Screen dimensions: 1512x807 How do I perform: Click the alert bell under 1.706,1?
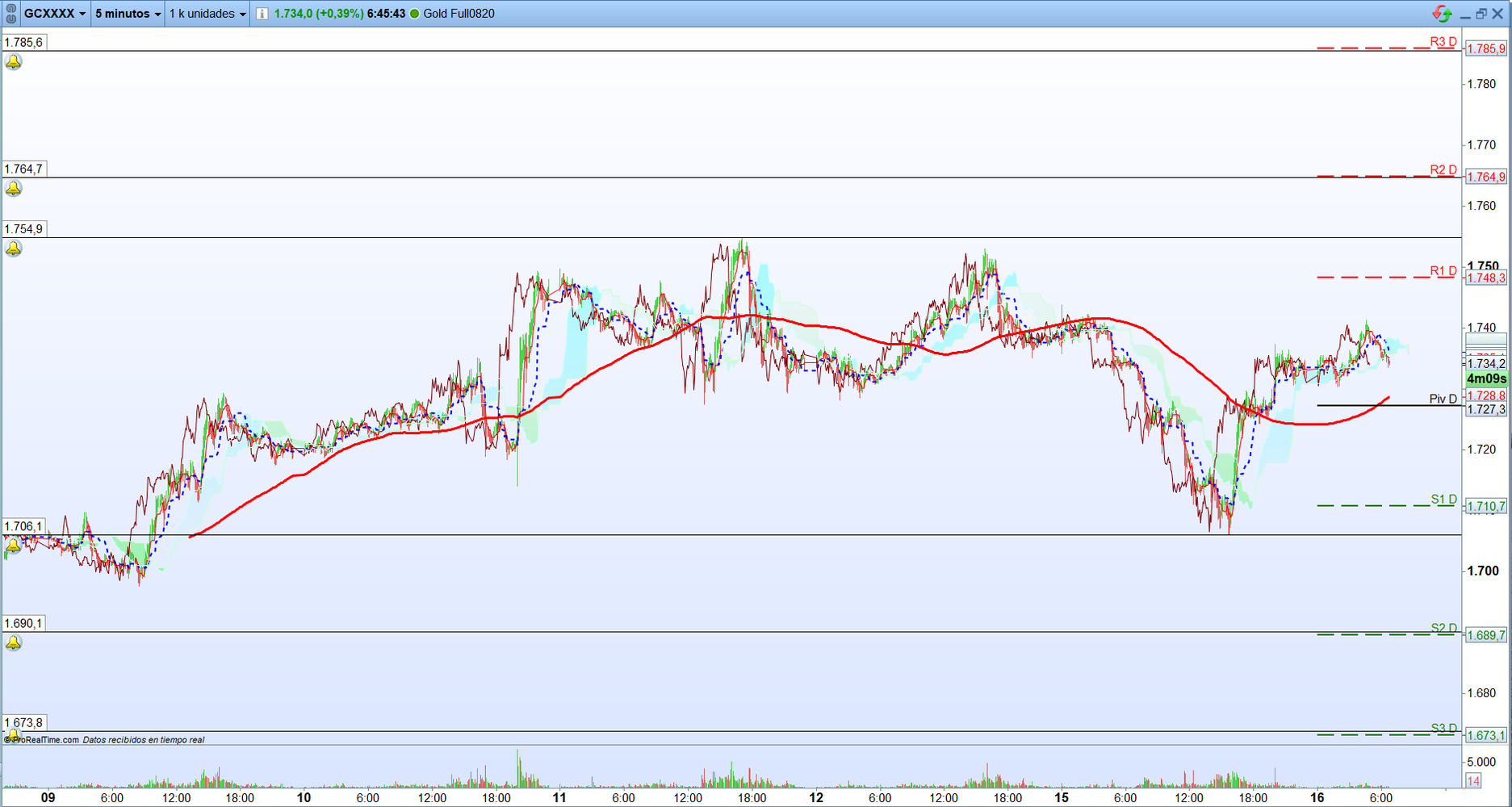[x=13, y=546]
